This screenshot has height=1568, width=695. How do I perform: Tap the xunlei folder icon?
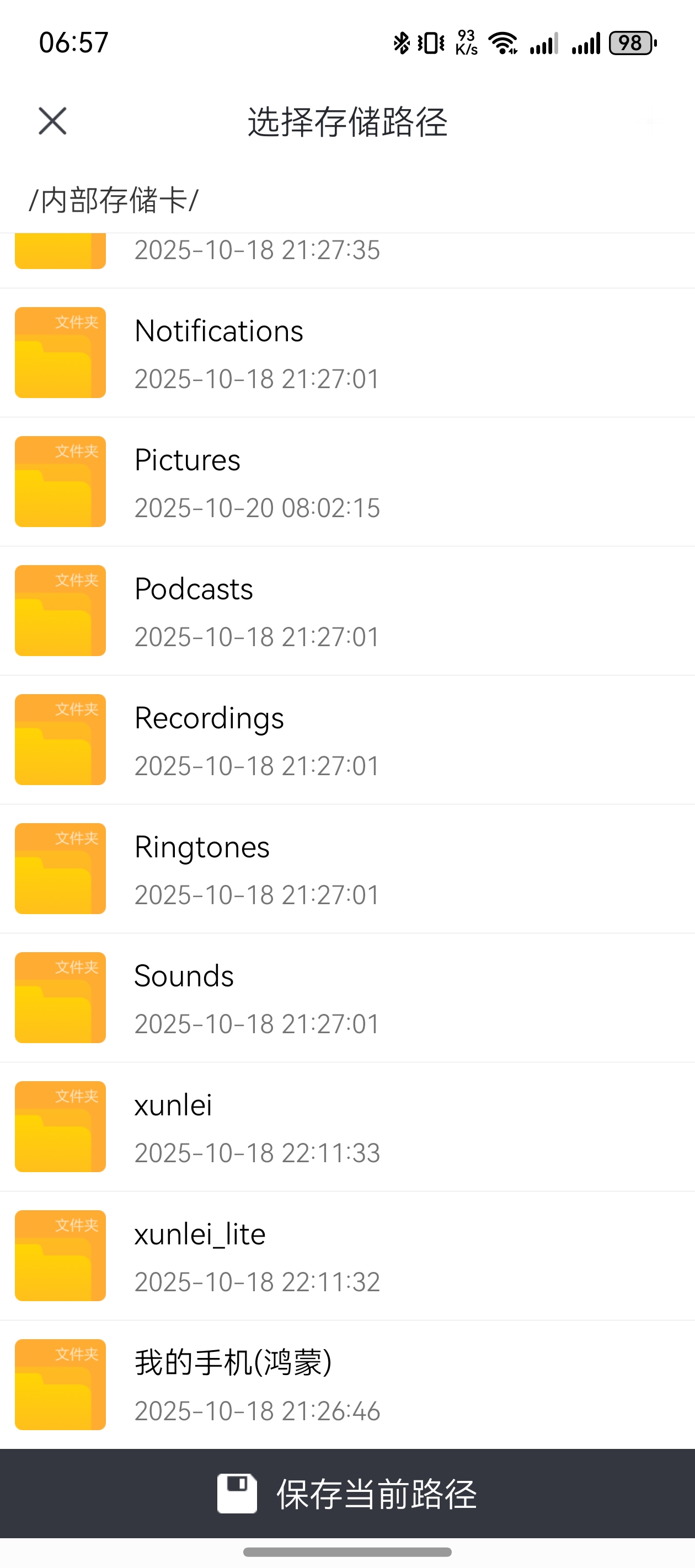pyautogui.click(x=60, y=1127)
